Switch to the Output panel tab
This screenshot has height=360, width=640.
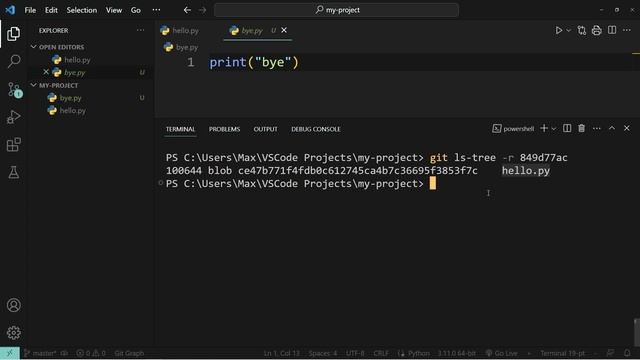[265, 129]
